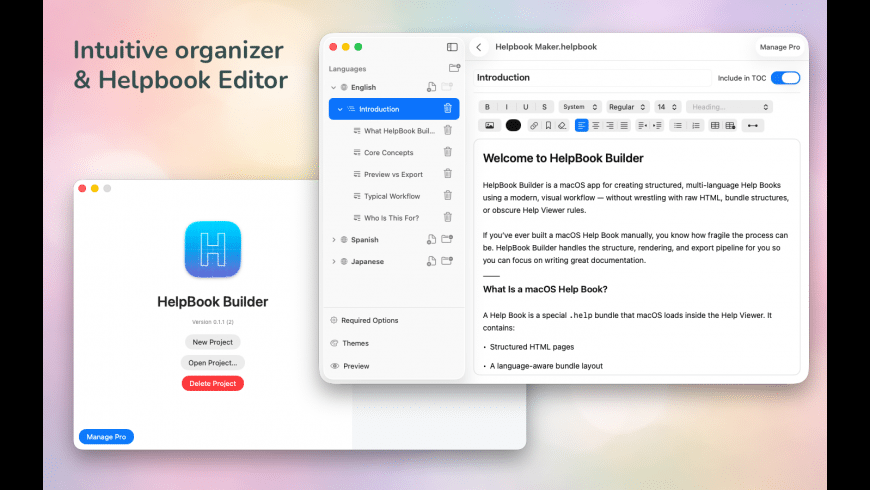Add a new page under Japanese

coord(431,261)
